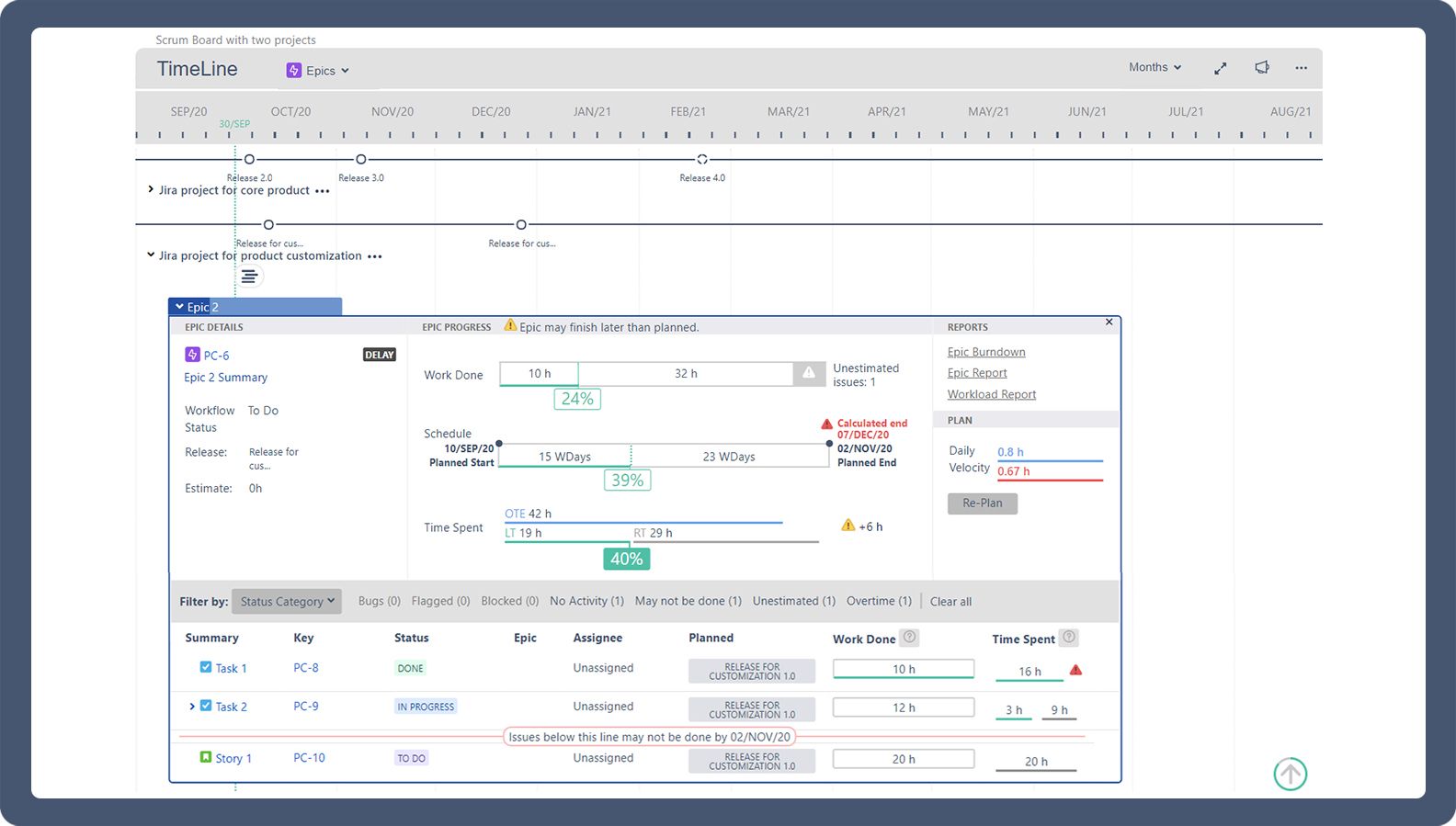Open the Task 1 issue link
Screen dimensions: 1456x826
click(231, 668)
